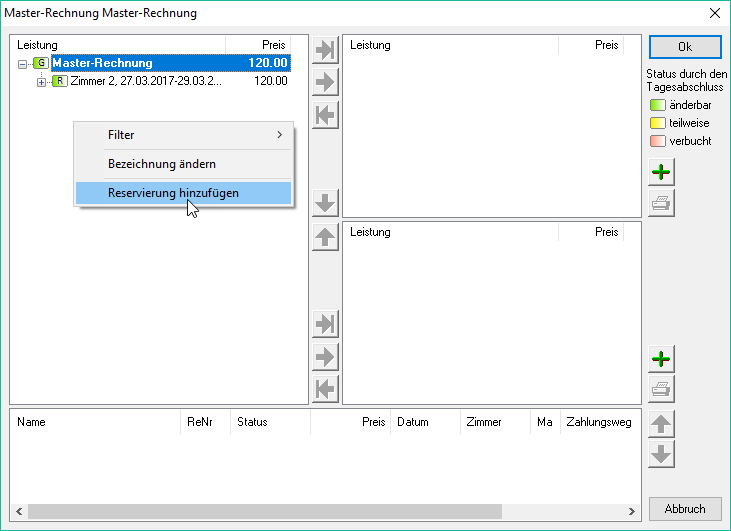Click the top single right arrow button

point(325,82)
